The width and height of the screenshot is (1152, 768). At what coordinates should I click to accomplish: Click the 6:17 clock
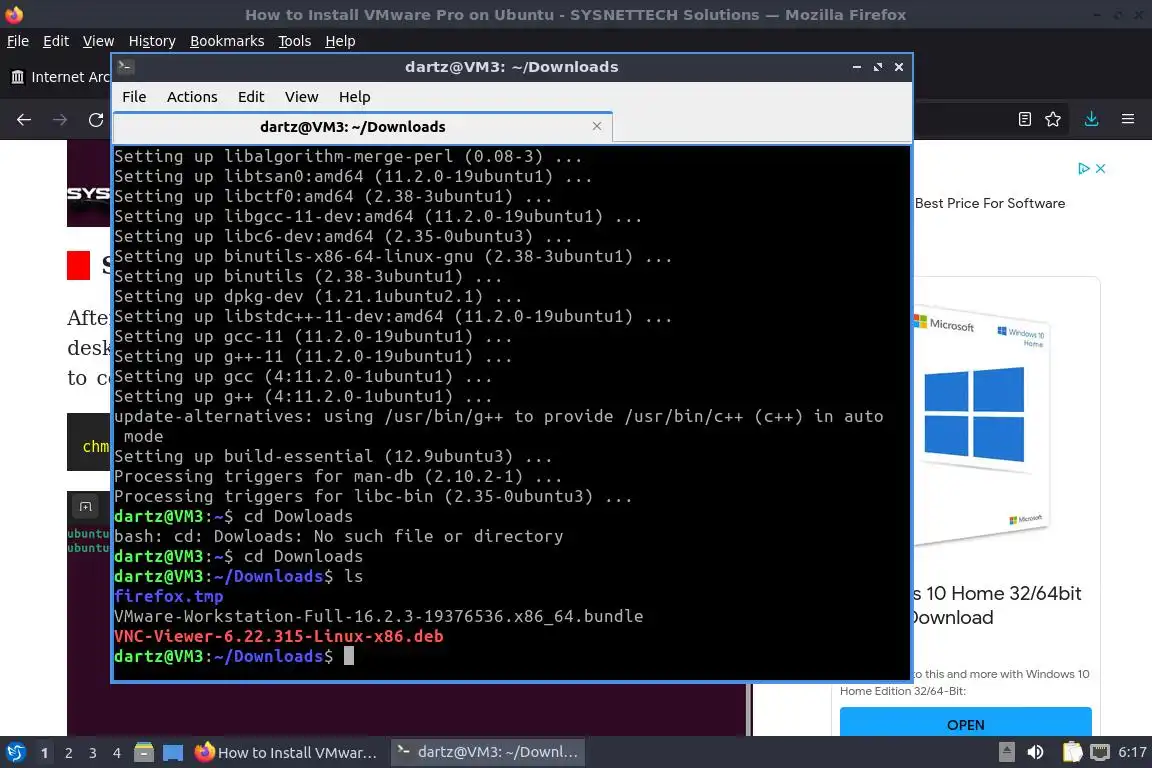[1132, 753]
